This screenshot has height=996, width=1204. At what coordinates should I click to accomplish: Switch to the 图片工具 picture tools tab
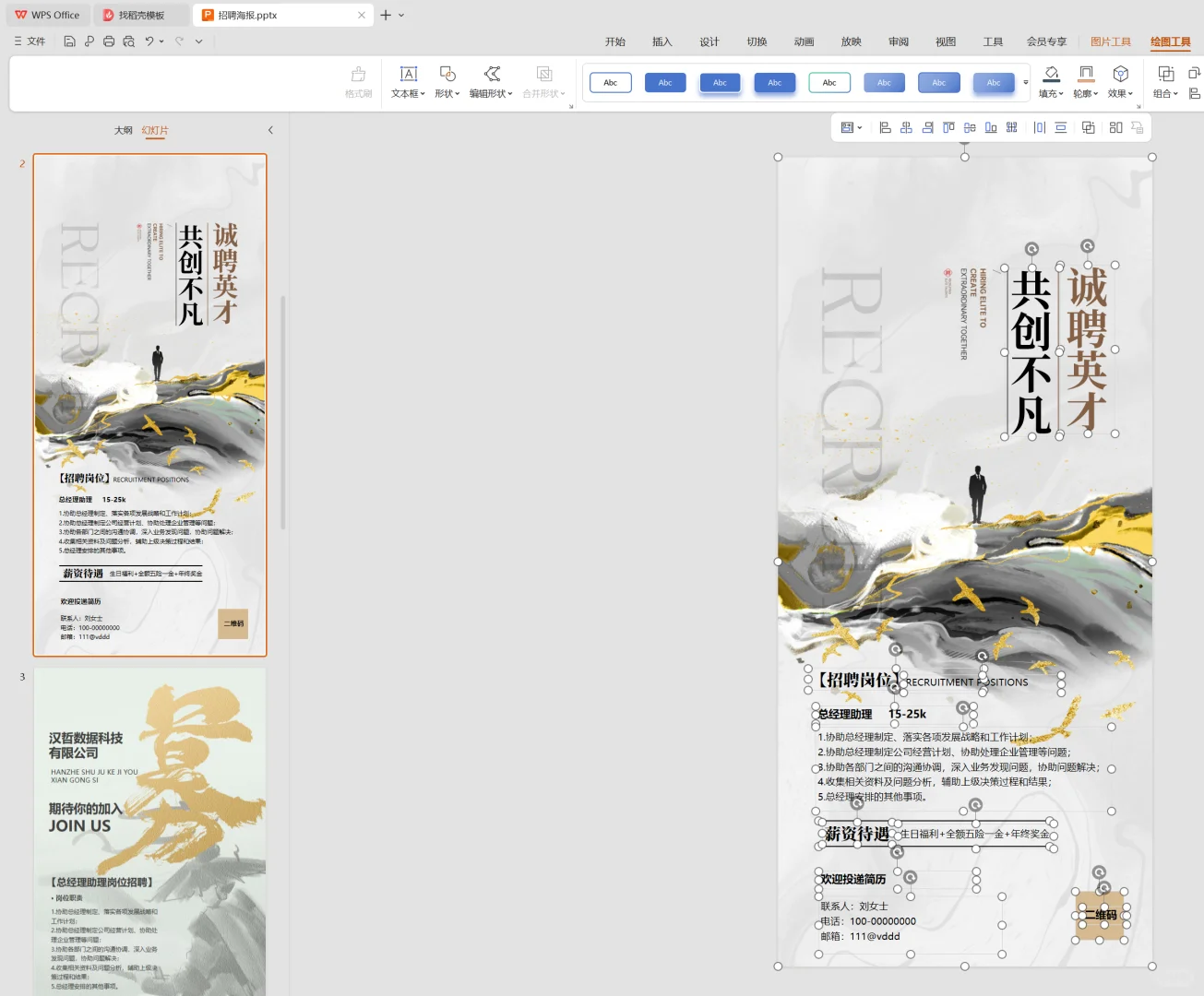[1111, 41]
